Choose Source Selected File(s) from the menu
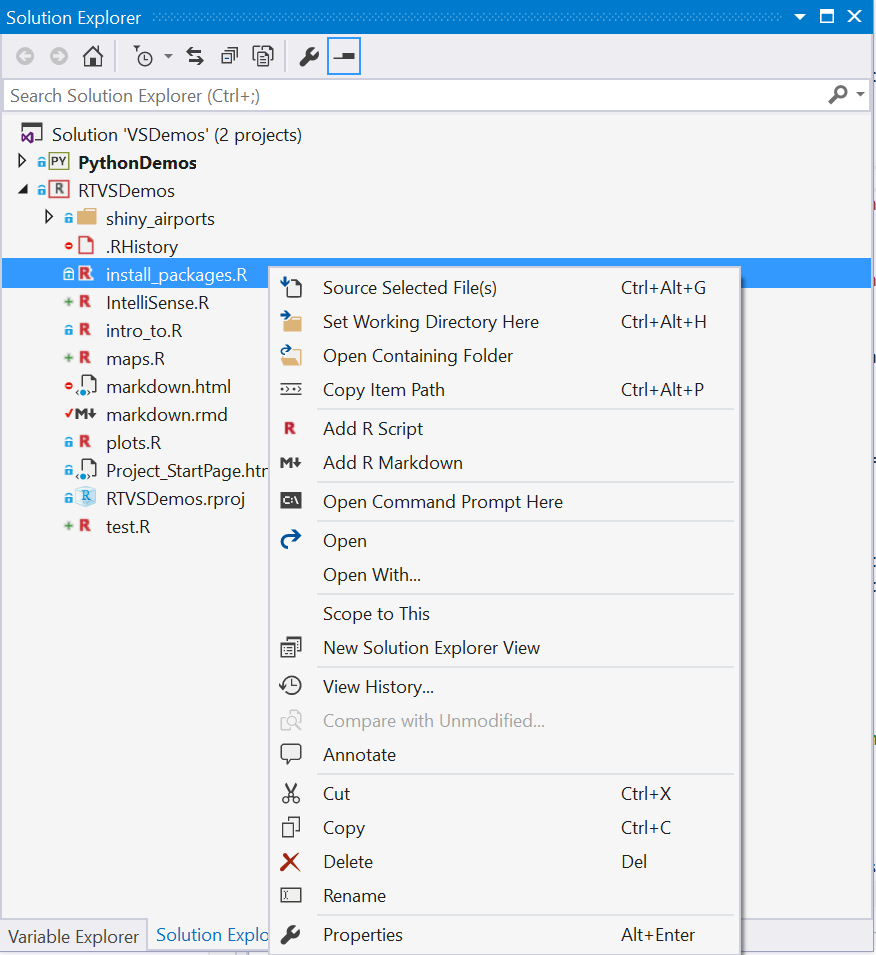876x955 pixels. (504, 287)
